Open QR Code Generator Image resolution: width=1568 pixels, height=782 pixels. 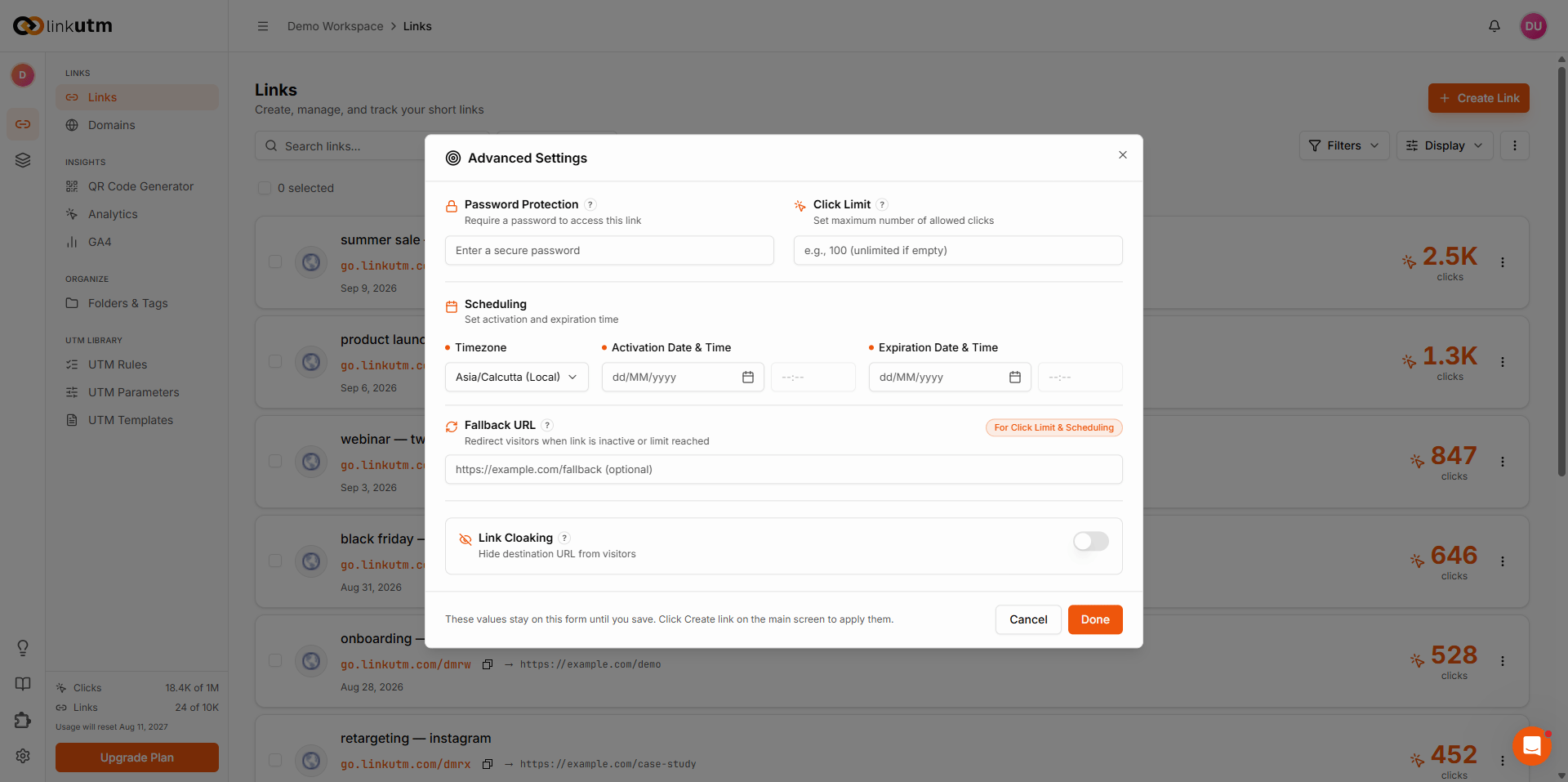pos(137,186)
